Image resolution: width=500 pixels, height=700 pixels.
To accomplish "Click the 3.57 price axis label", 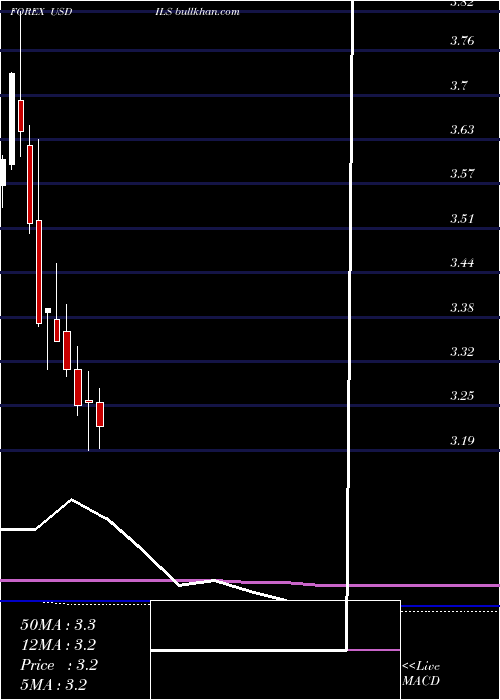I will (462, 174).
